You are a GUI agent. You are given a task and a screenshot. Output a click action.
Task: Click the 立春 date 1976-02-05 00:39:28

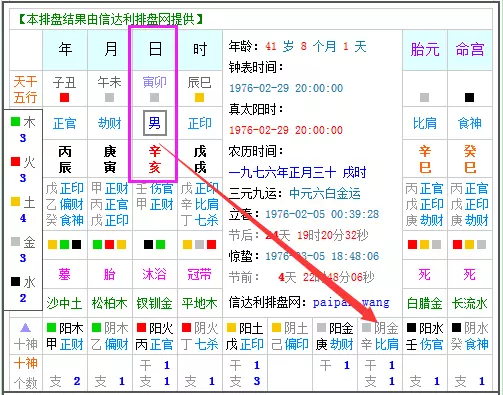point(322,214)
